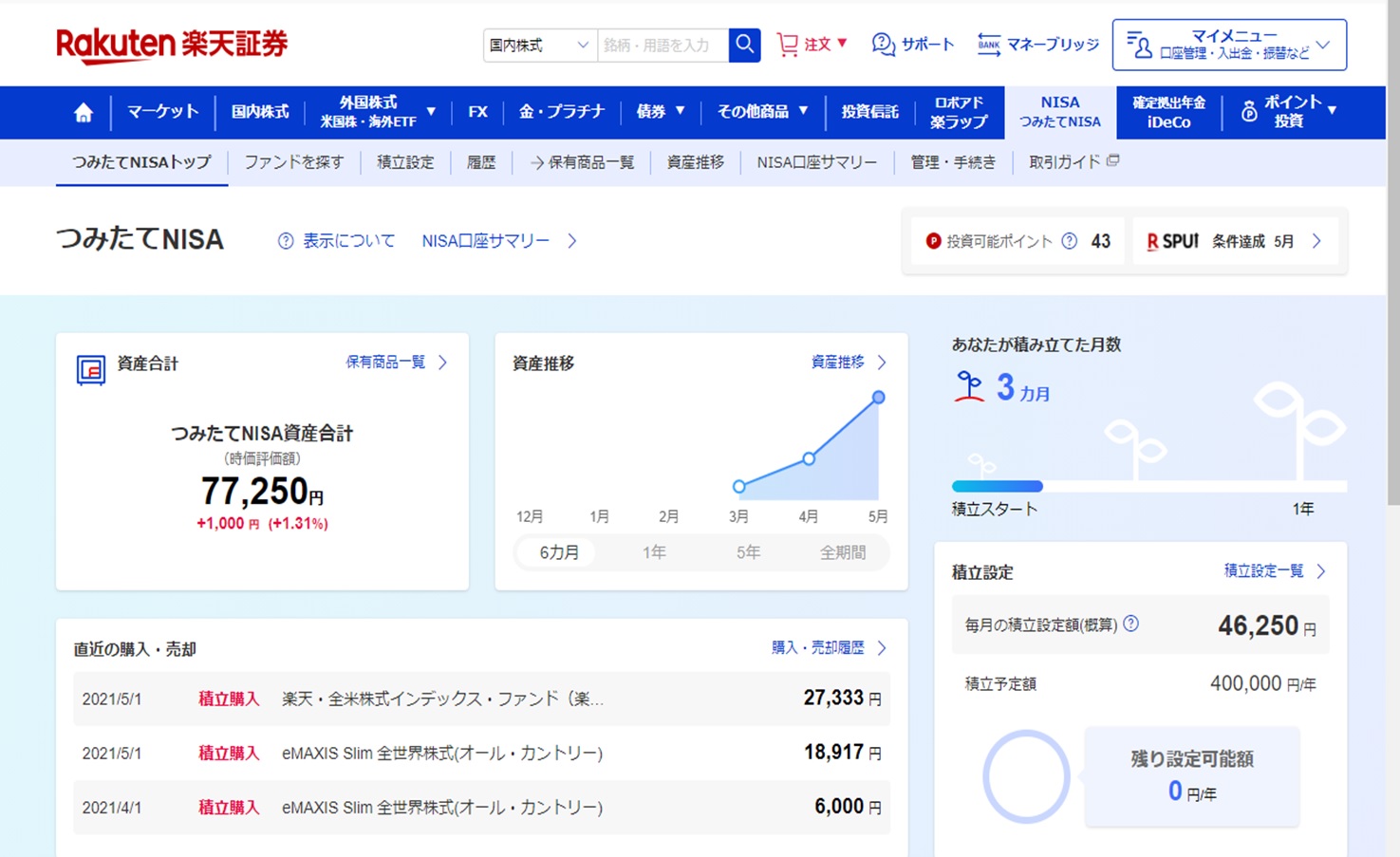Click the magnifier search button
1400x857 pixels.
click(745, 45)
